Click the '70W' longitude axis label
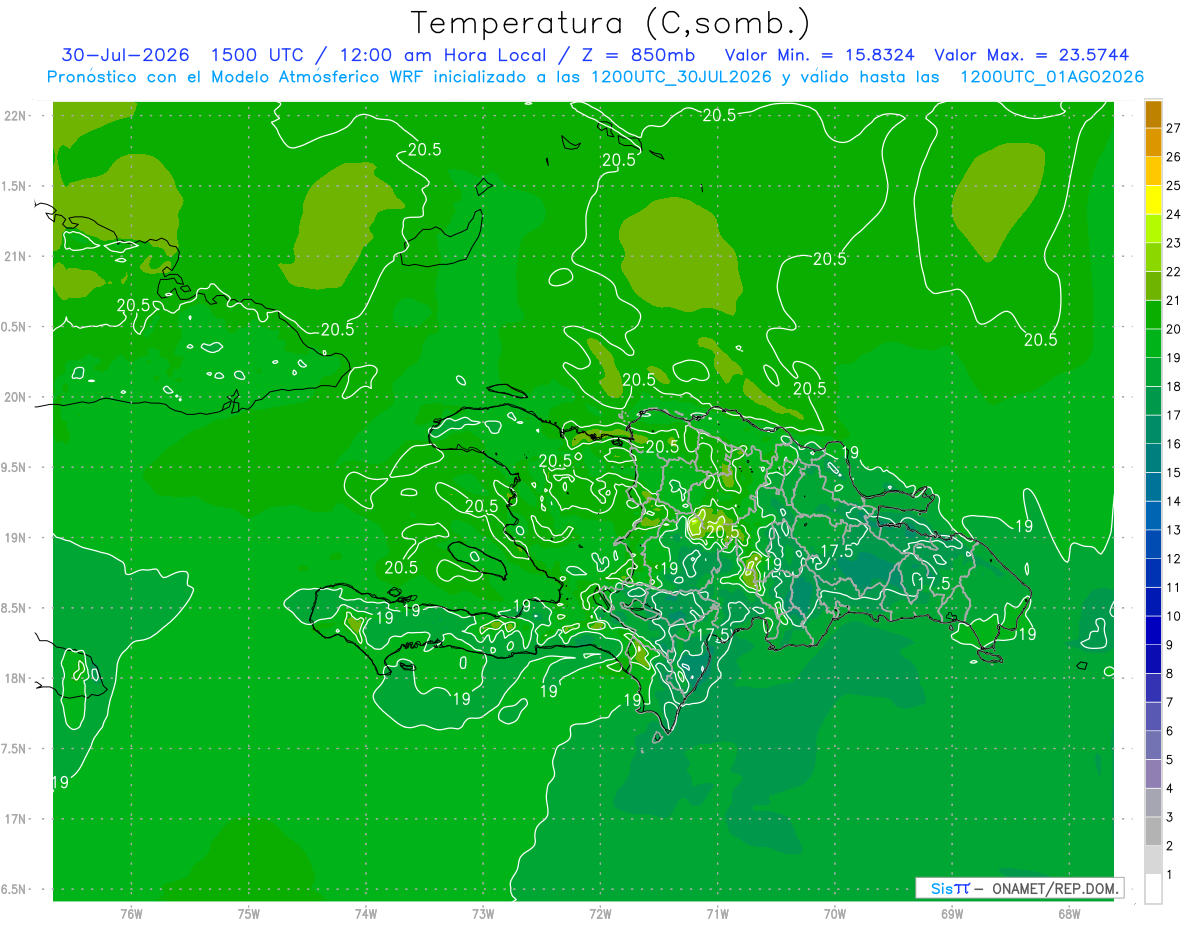Screen dimensions: 1200x927 (x=835, y=914)
